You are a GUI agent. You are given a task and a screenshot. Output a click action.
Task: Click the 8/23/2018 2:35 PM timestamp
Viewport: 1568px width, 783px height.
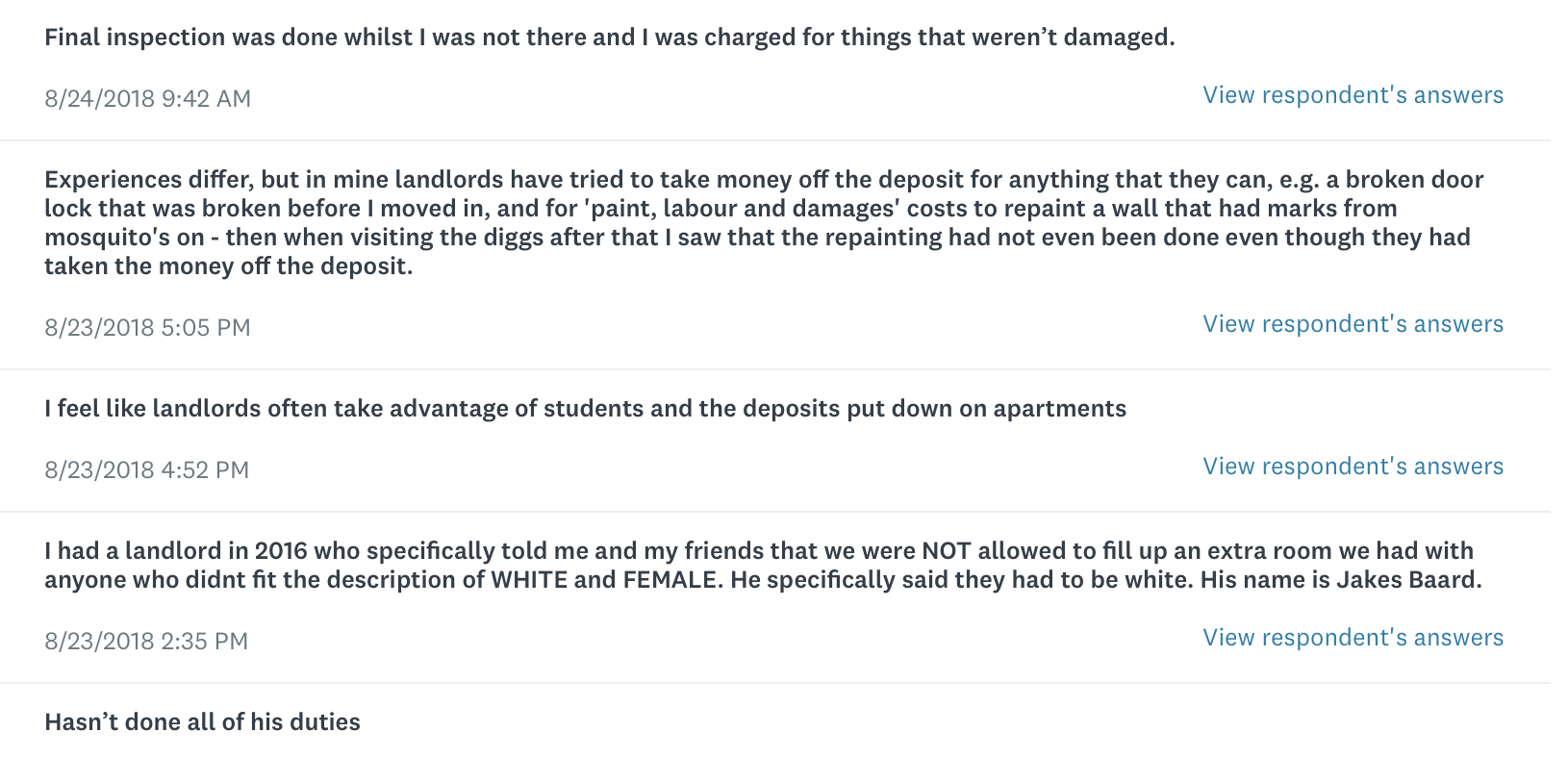click(146, 642)
